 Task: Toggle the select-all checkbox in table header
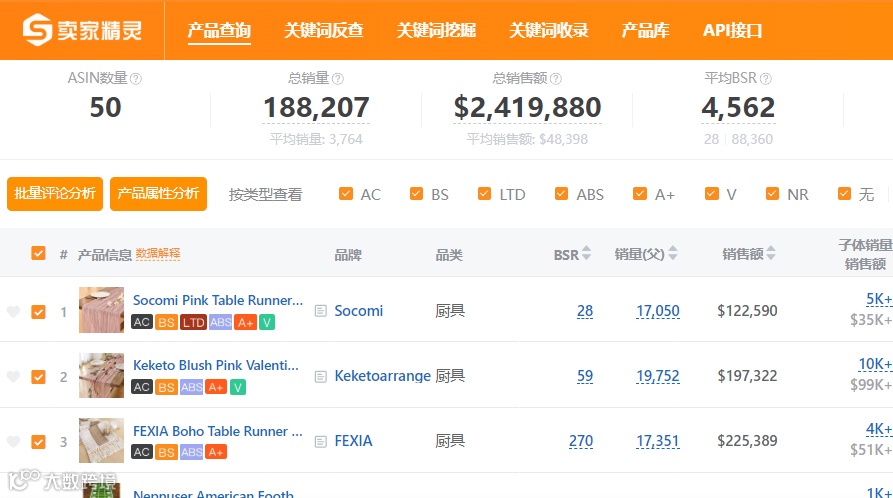click(x=38, y=253)
